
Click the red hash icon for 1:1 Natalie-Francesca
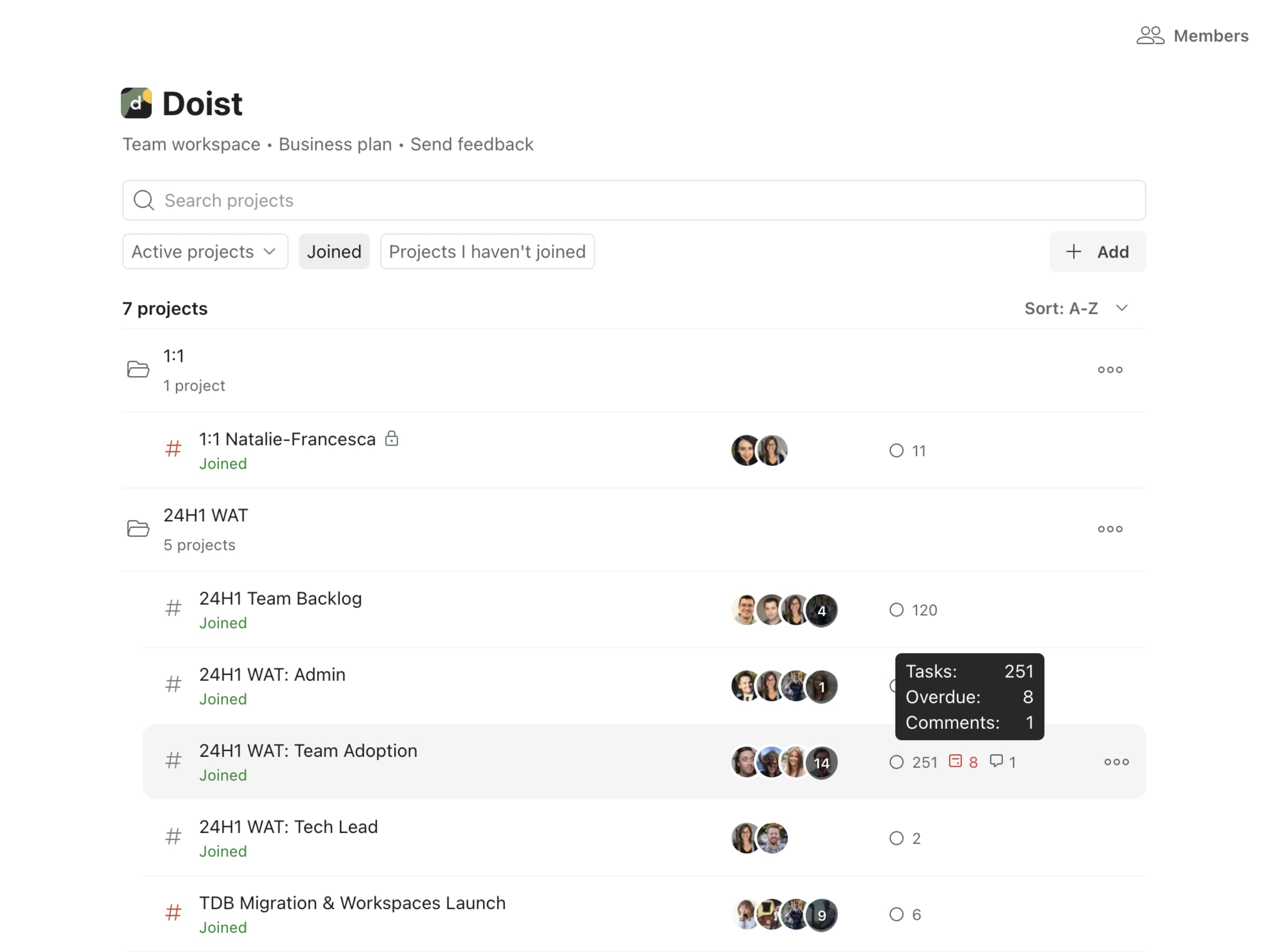pyautogui.click(x=173, y=449)
